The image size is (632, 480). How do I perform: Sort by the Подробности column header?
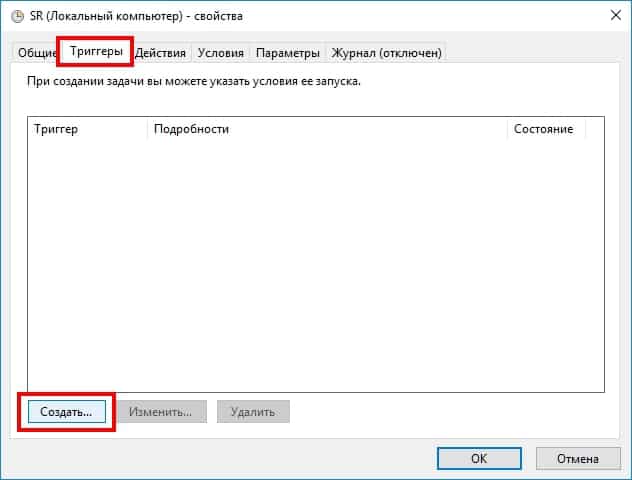coord(327,129)
